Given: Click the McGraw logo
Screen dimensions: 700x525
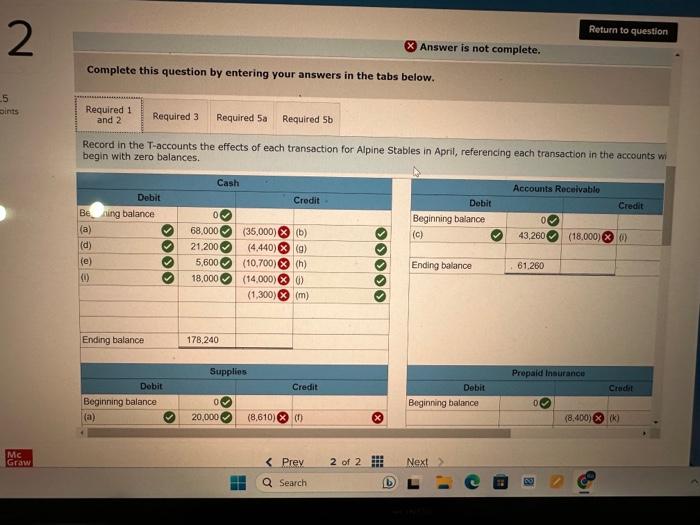Looking at the screenshot, I should point(19,458).
